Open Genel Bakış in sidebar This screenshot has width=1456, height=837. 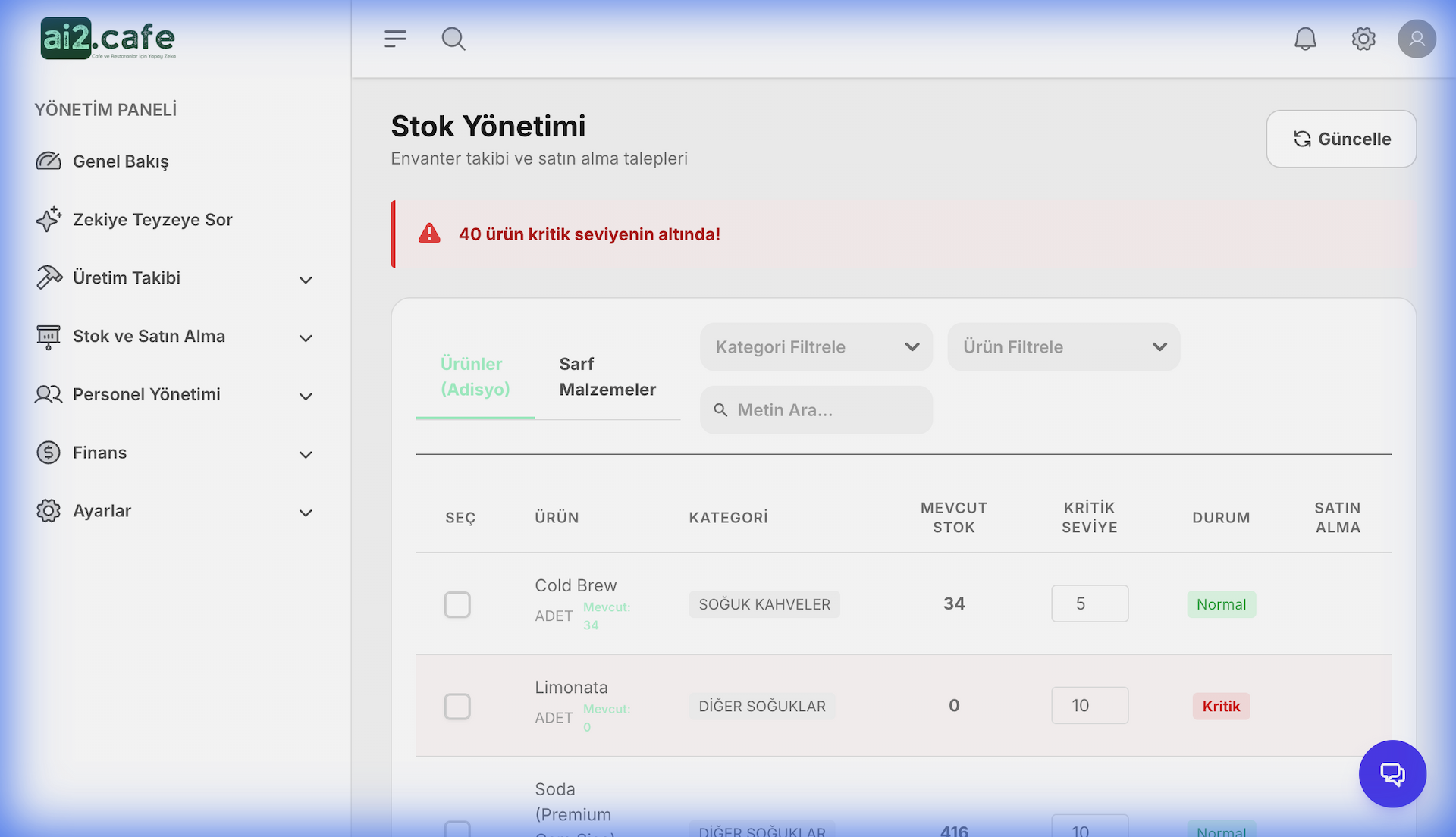tap(121, 161)
